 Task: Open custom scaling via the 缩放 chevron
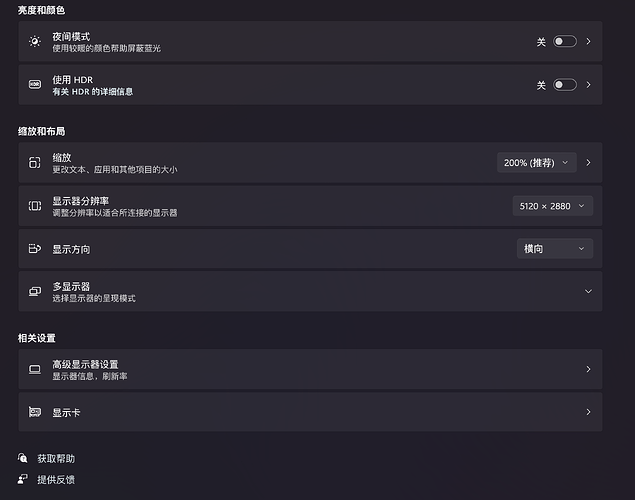pyautogui.click(x=588, y=162)
